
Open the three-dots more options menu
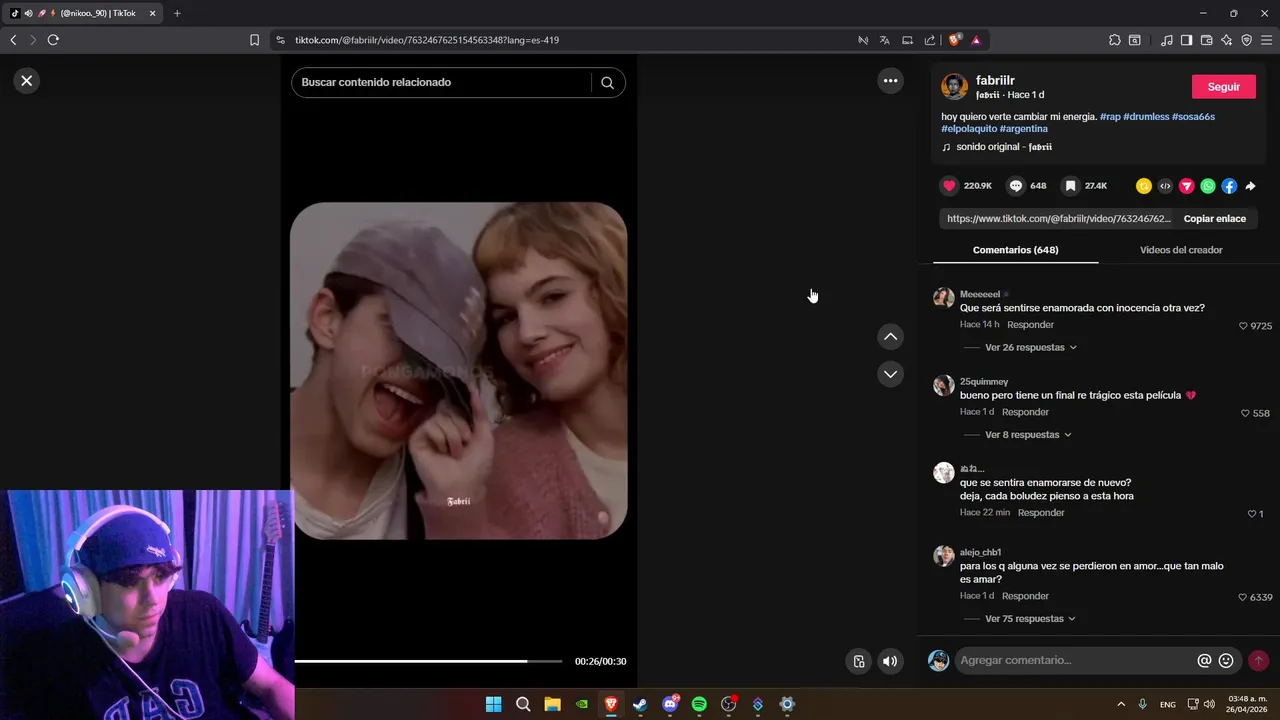pos(890,81)
